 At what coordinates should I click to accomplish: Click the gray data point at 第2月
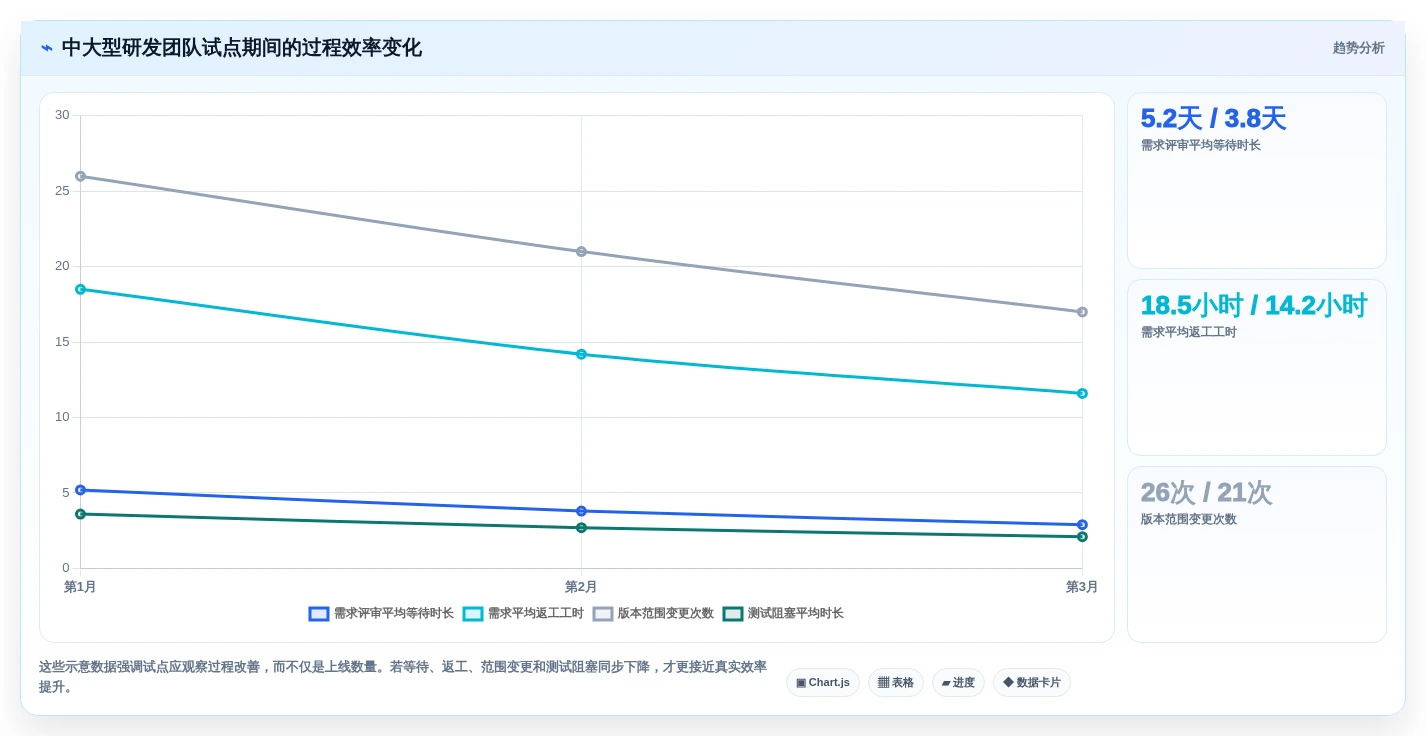click(x=581, y=252)
